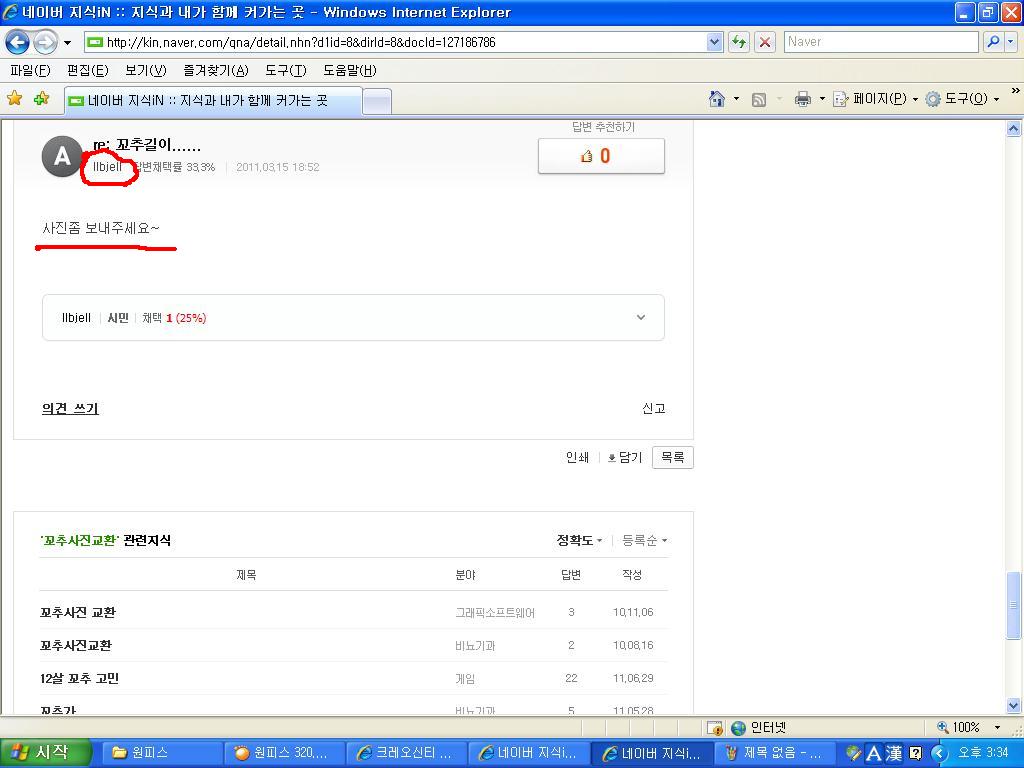
Task: Open the Home button dropdown arrow
Action: click(736, 99)
